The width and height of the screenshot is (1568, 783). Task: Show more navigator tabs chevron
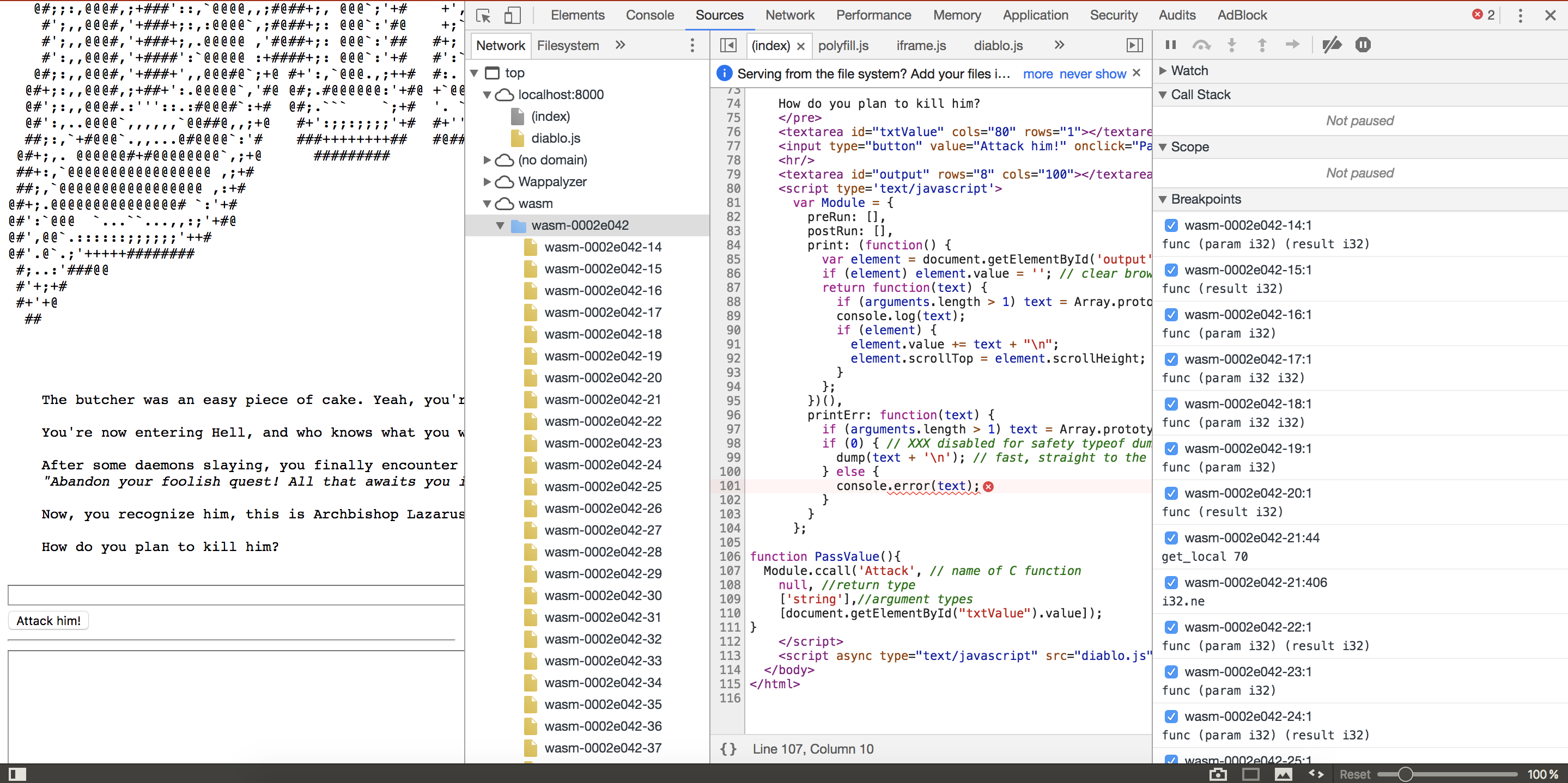tap(620, 45)
